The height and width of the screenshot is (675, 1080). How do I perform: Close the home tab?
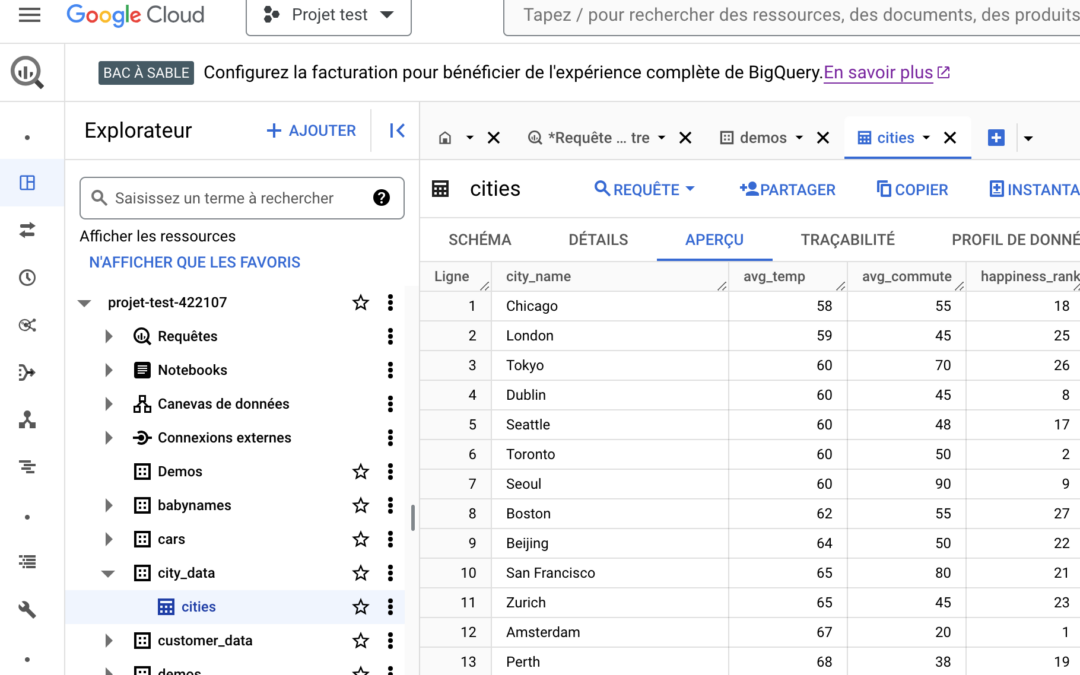click(494, 138)
